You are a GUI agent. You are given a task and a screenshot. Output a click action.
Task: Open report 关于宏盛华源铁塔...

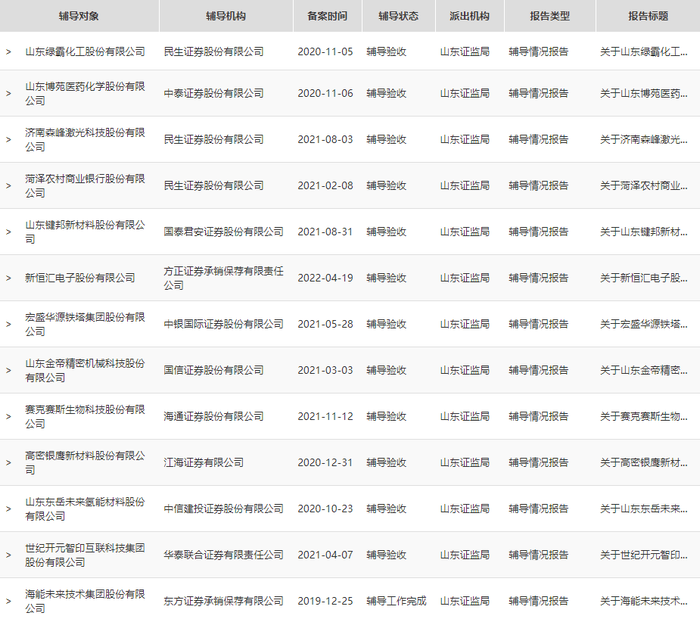[644, 324]
